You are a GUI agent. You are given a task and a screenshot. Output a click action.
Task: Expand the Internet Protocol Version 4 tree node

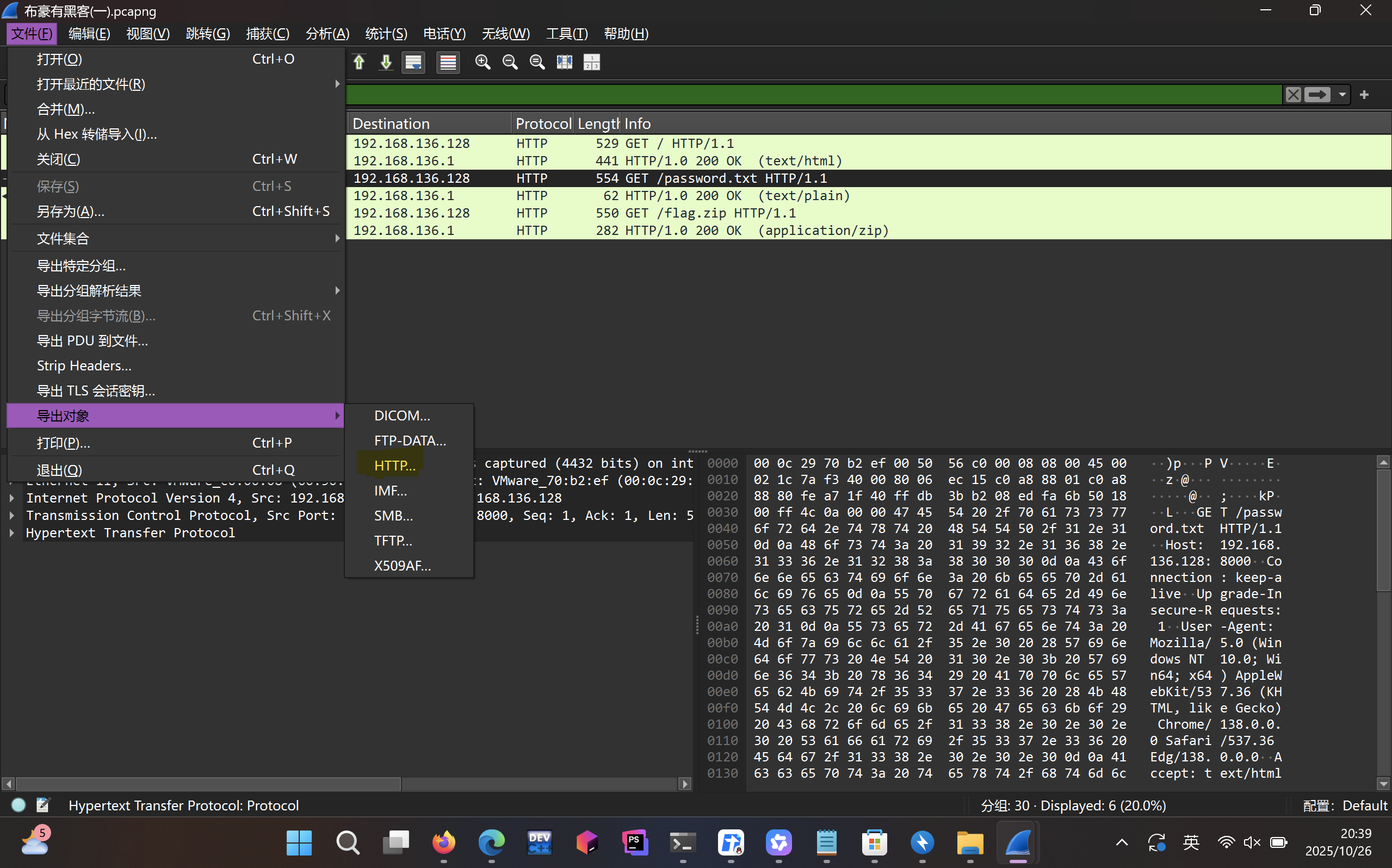pos(12,498)
